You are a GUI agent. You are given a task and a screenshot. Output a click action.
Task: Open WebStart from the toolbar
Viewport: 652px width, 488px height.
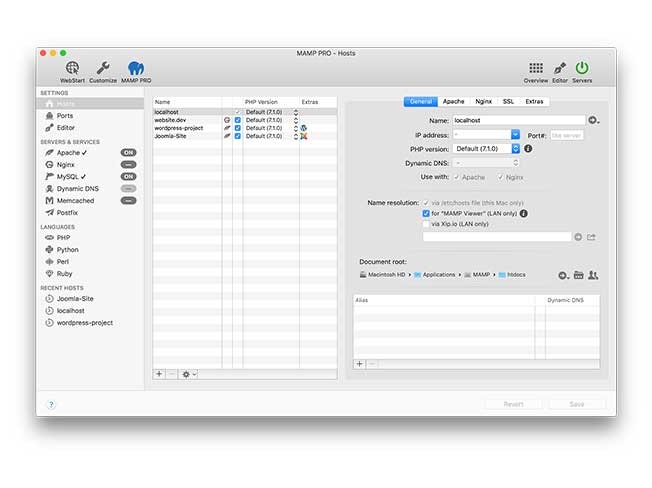pyautogui.click(x=72, y=71)
